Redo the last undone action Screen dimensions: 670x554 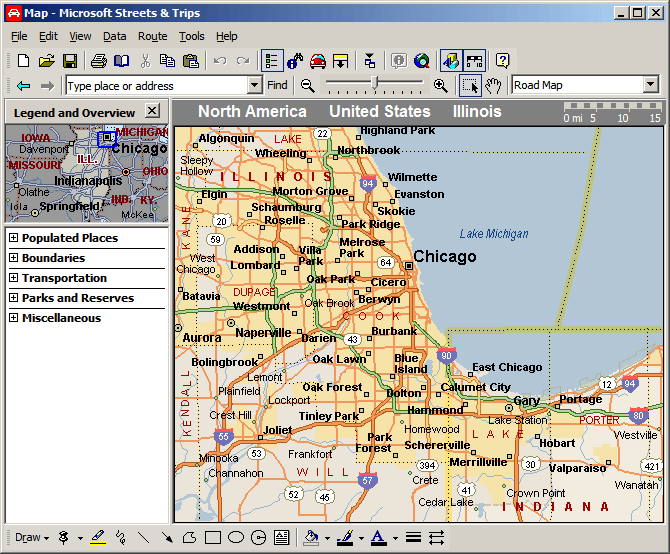(243, 61)
